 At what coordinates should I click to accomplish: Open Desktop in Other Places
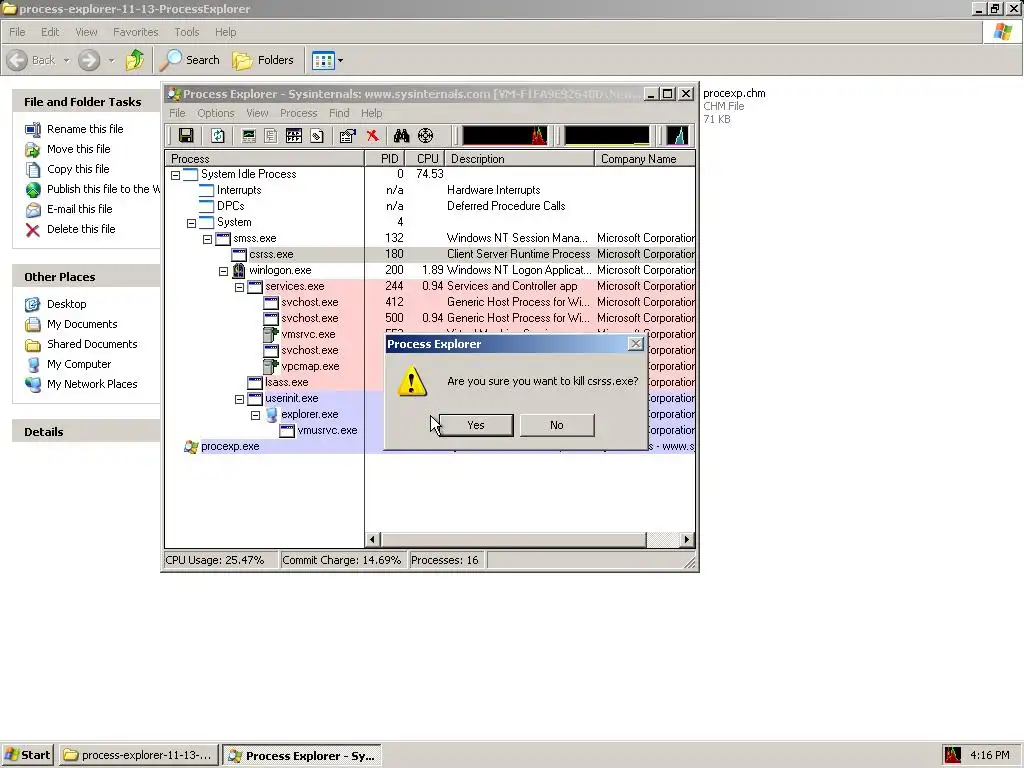(x=67, y=304)
